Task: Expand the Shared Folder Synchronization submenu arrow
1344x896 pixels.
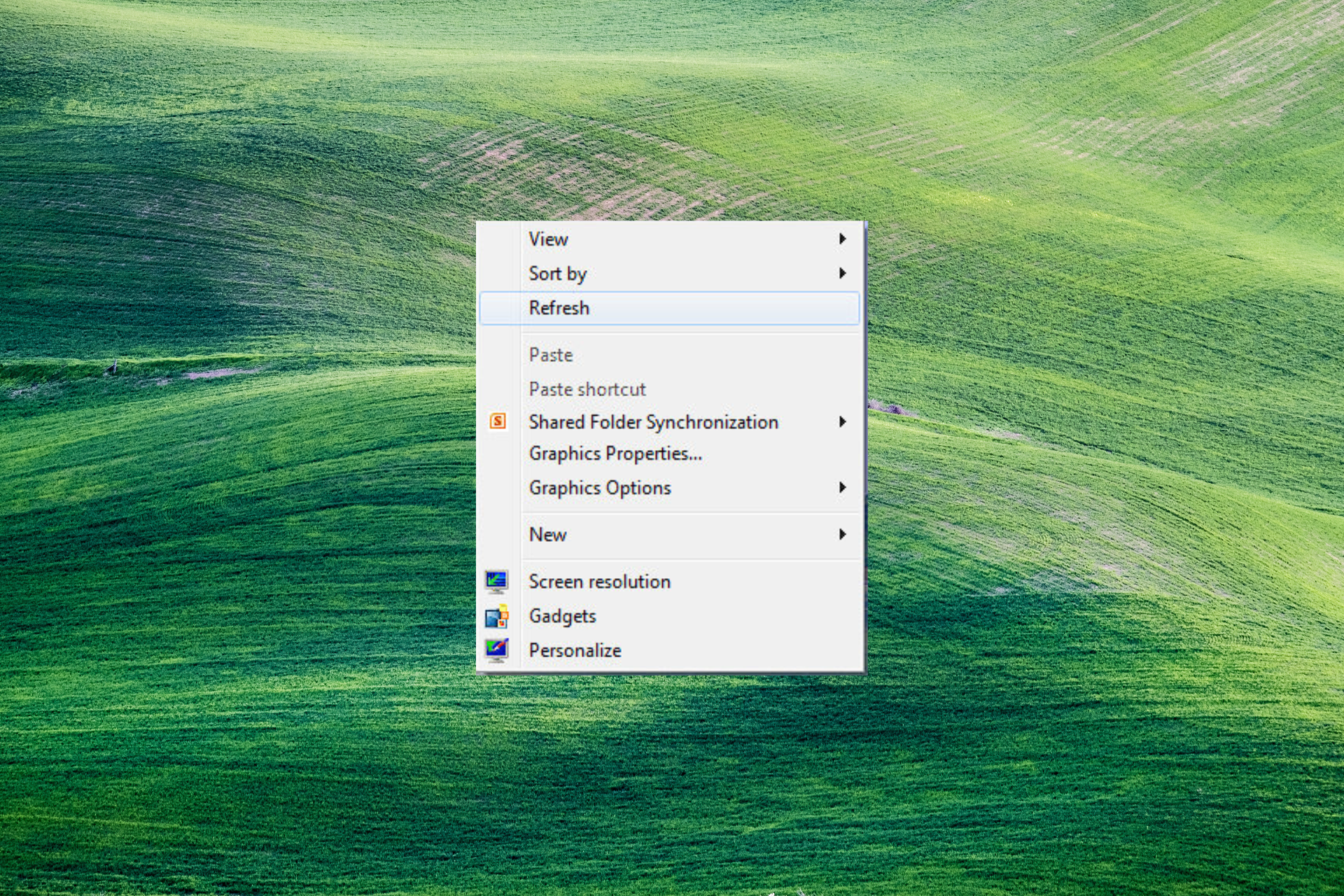Action: [843, 421]
